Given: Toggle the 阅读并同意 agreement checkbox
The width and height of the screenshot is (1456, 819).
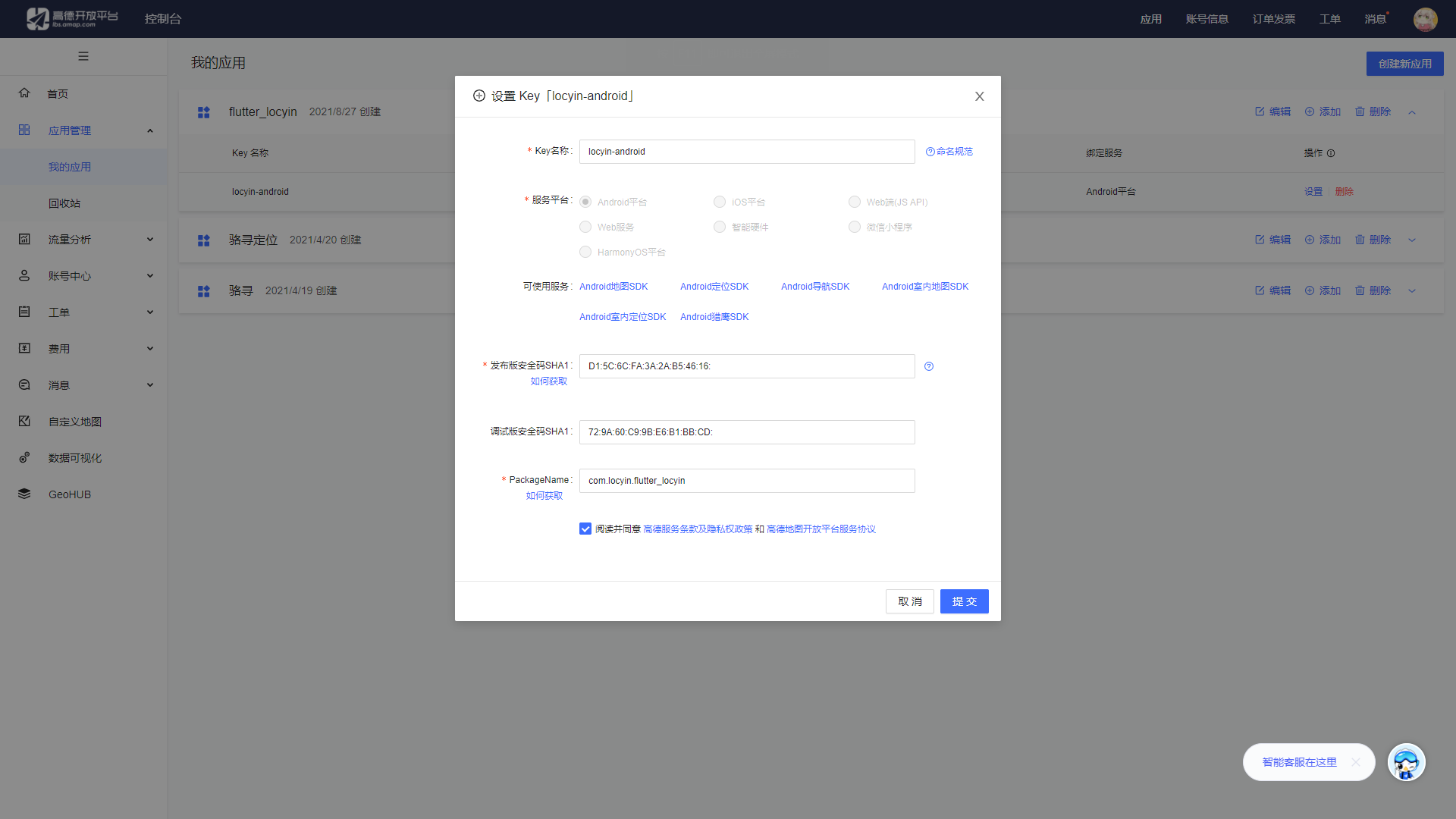Looking at the screenshot, I should click(x=585, y=529).
